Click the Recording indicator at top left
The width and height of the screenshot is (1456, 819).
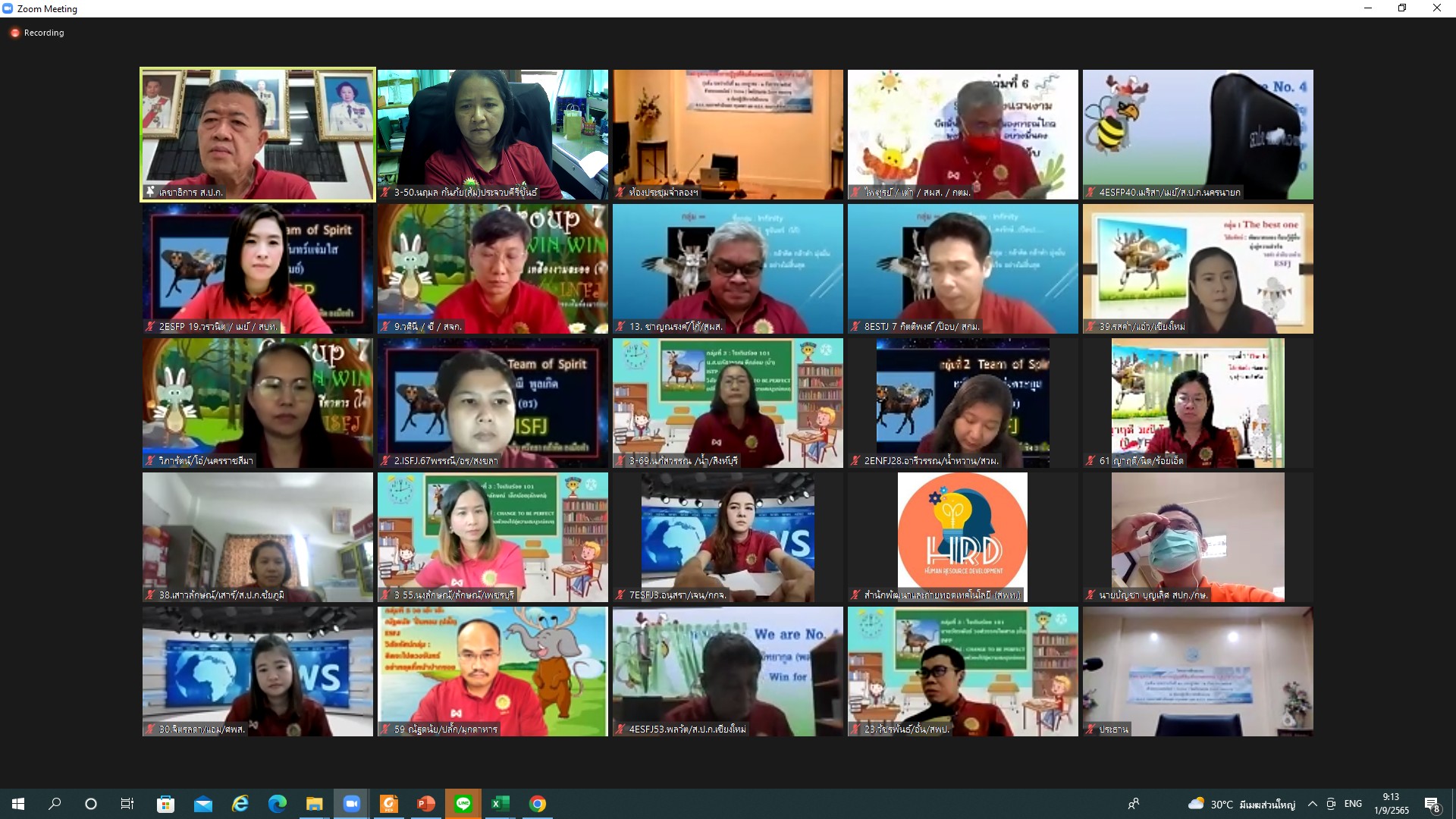click(x=36, y=33)
